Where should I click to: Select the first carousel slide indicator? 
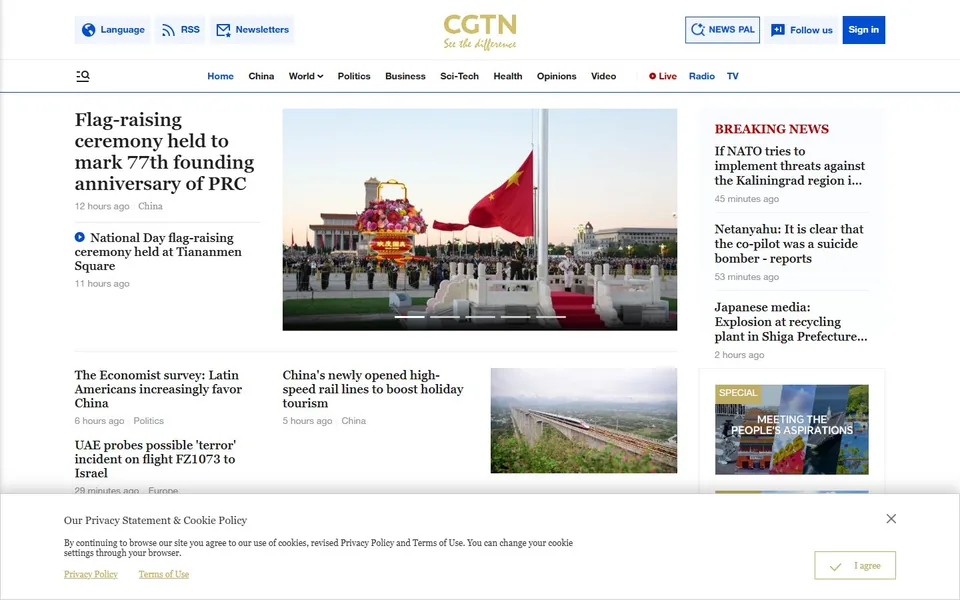point(409,317)
